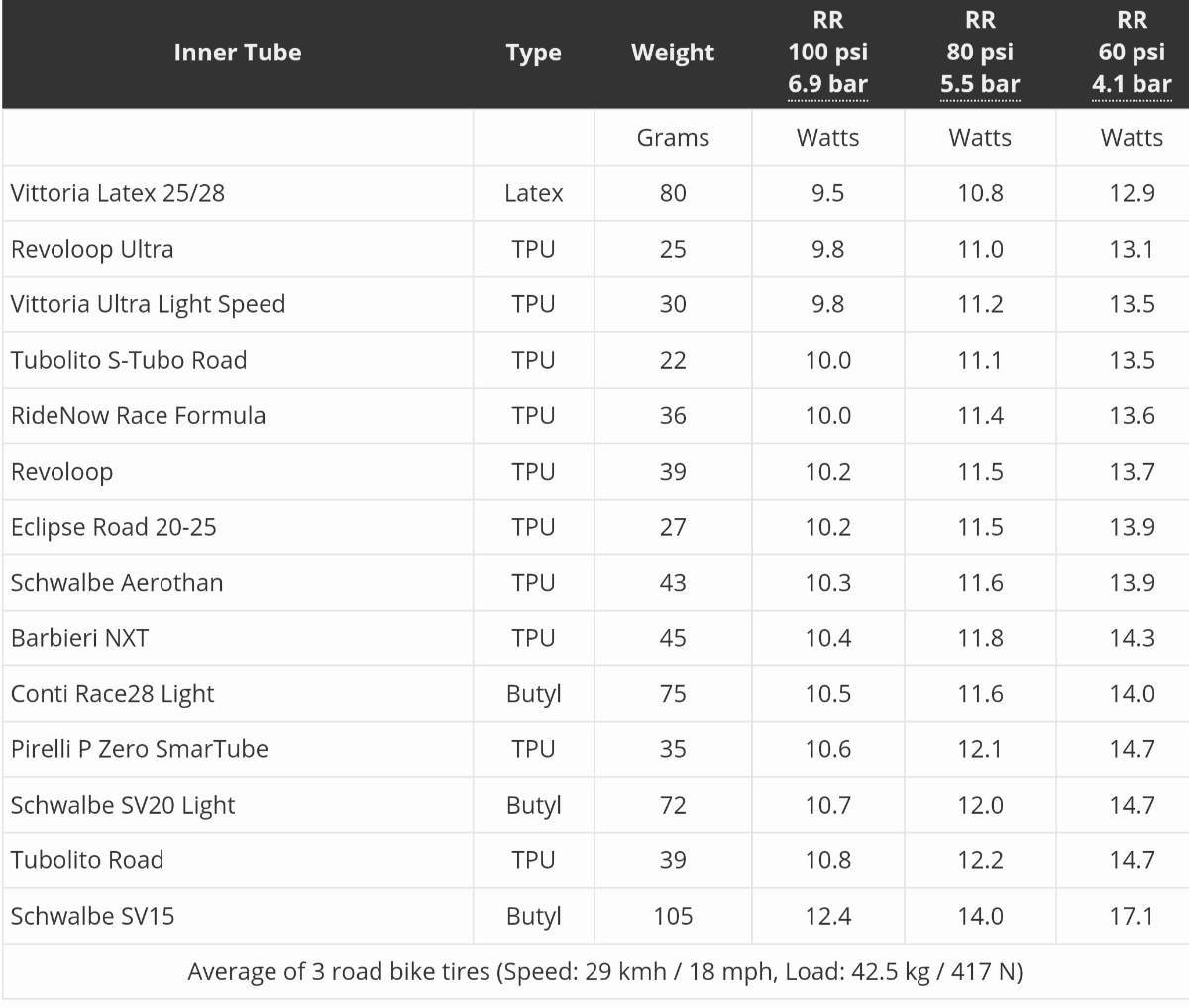This screenshot has width=1189, height=1008.
Task: Open the Schwalbe Aerothan entry
Action: (117, 582)
